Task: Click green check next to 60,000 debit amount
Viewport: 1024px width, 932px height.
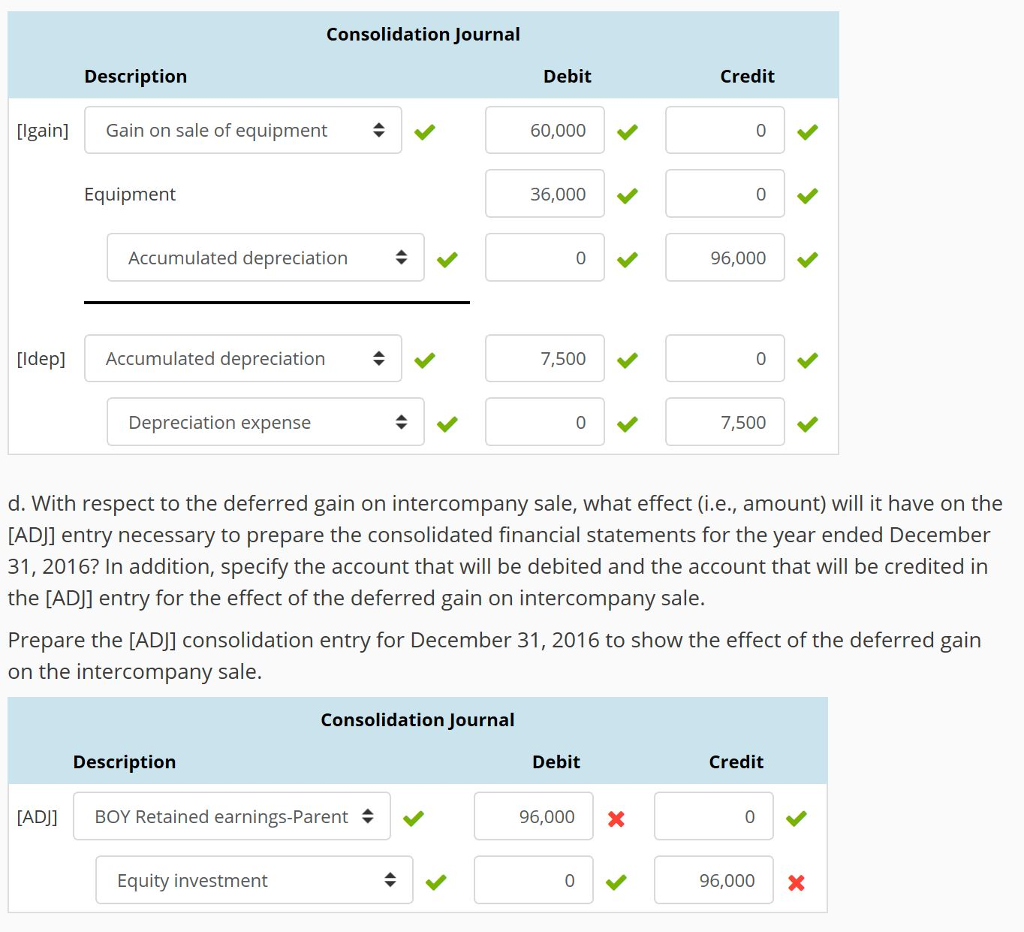Action: tap(627, 130)
